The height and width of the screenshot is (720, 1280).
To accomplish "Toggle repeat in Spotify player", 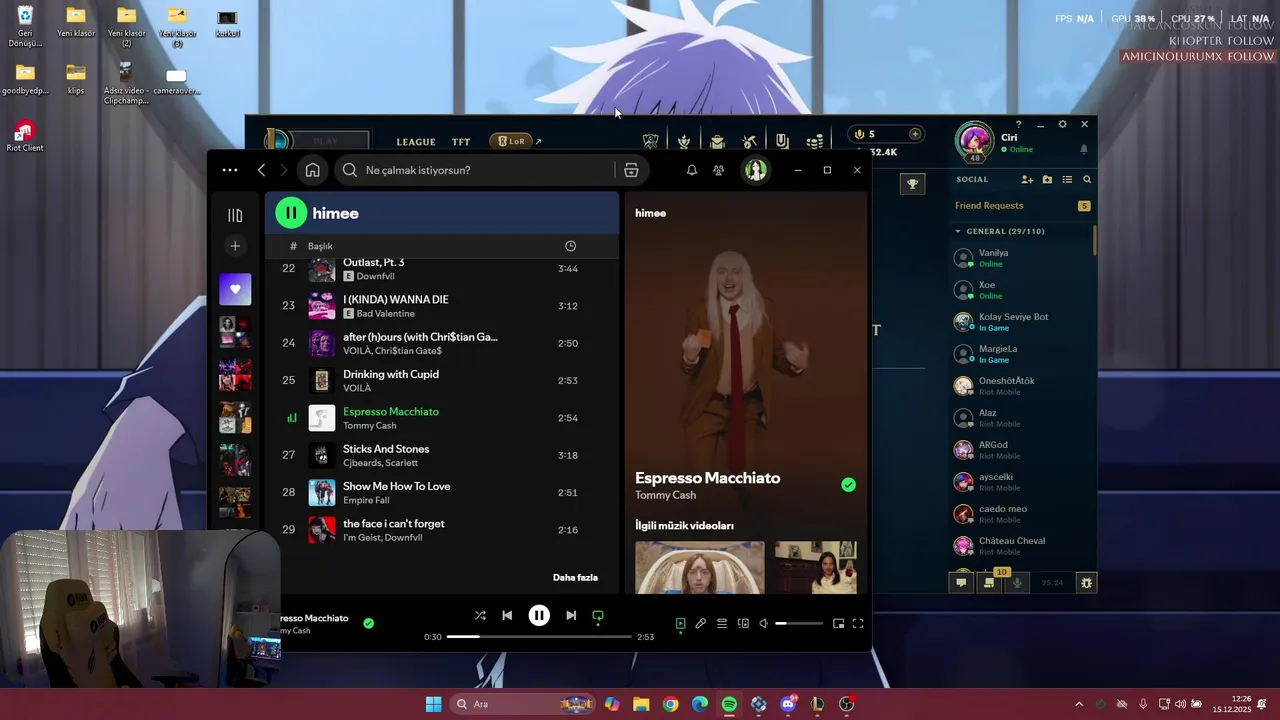I will (x=598, y=616).
